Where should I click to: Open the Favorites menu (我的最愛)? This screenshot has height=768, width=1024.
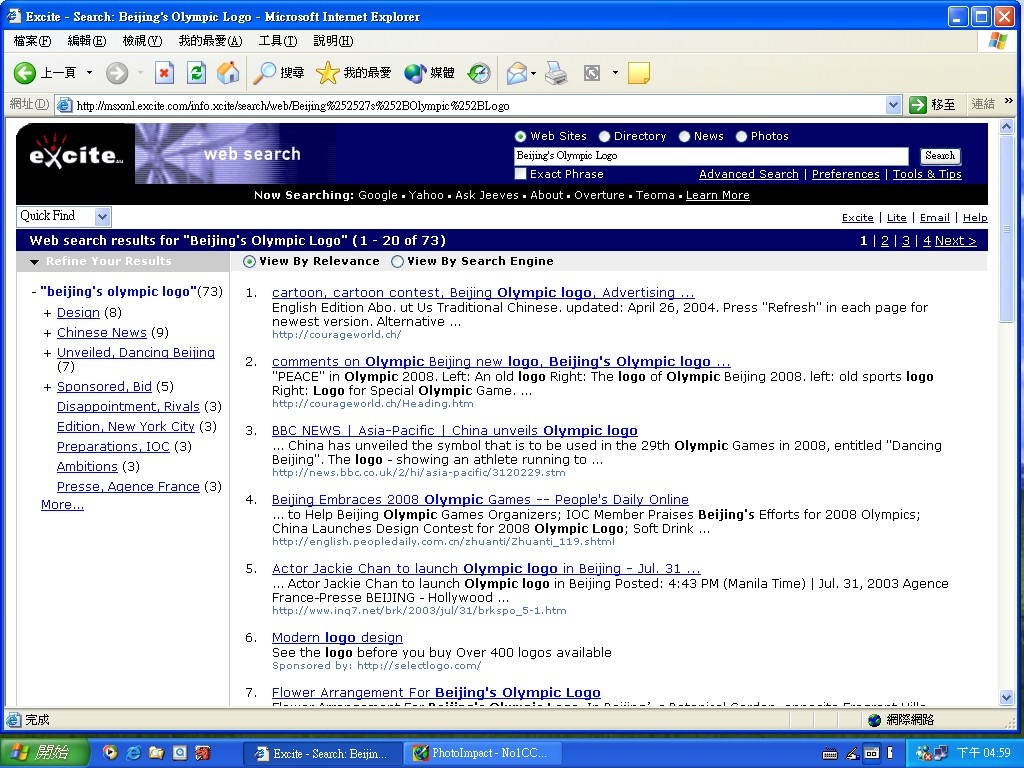pyautogui.click(x=210, y=40)
